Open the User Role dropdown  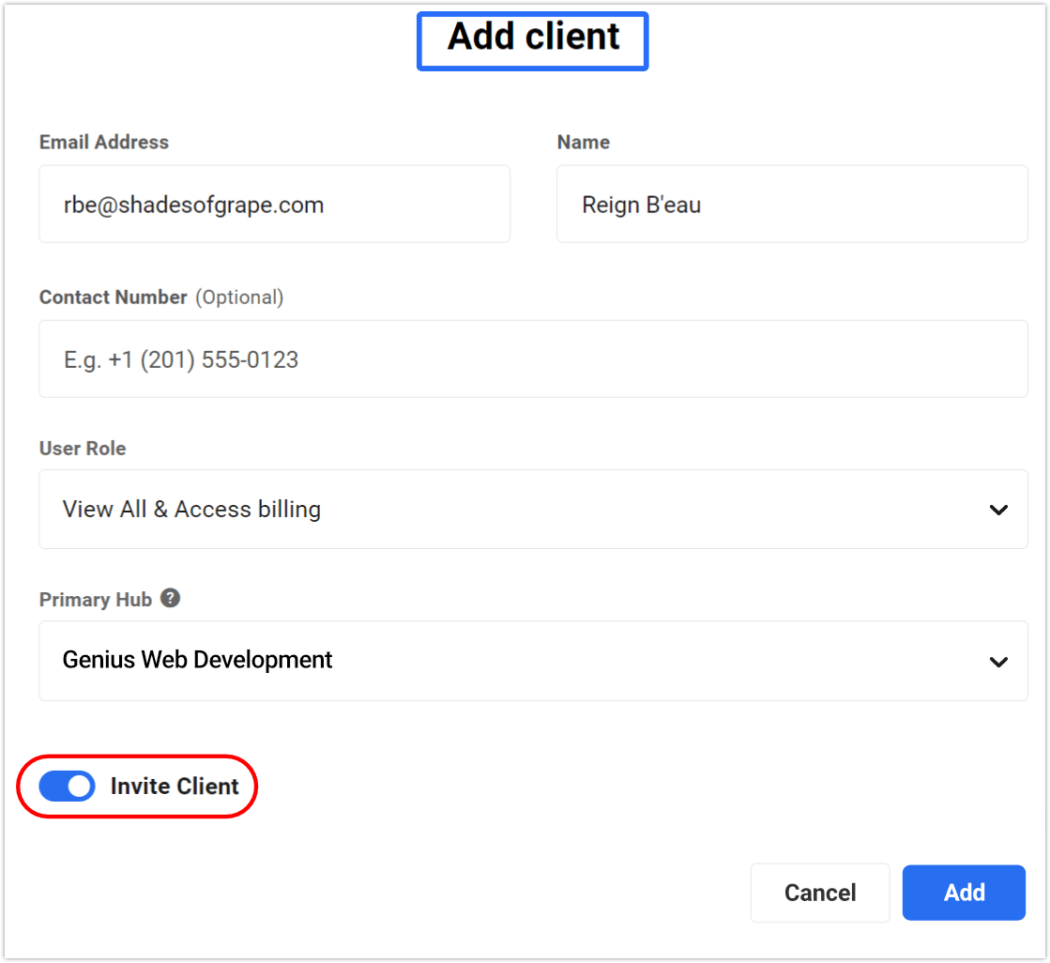(x=533, y=509)
